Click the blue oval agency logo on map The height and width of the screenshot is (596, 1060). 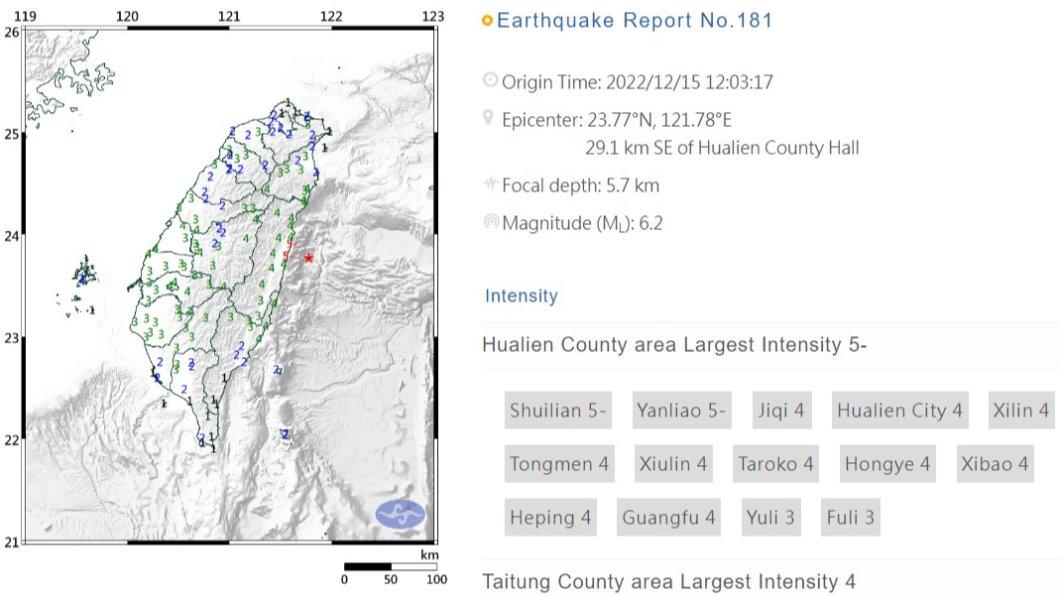click(400, 515)
